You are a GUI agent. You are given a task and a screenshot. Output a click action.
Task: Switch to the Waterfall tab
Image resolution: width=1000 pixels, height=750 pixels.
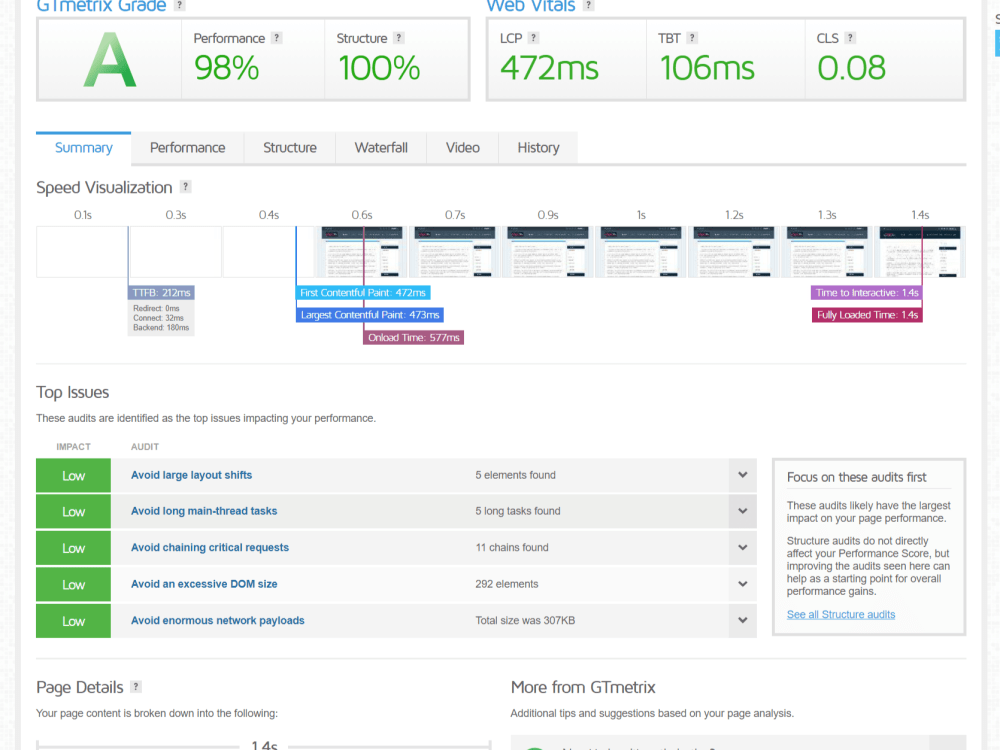[381, 148]
